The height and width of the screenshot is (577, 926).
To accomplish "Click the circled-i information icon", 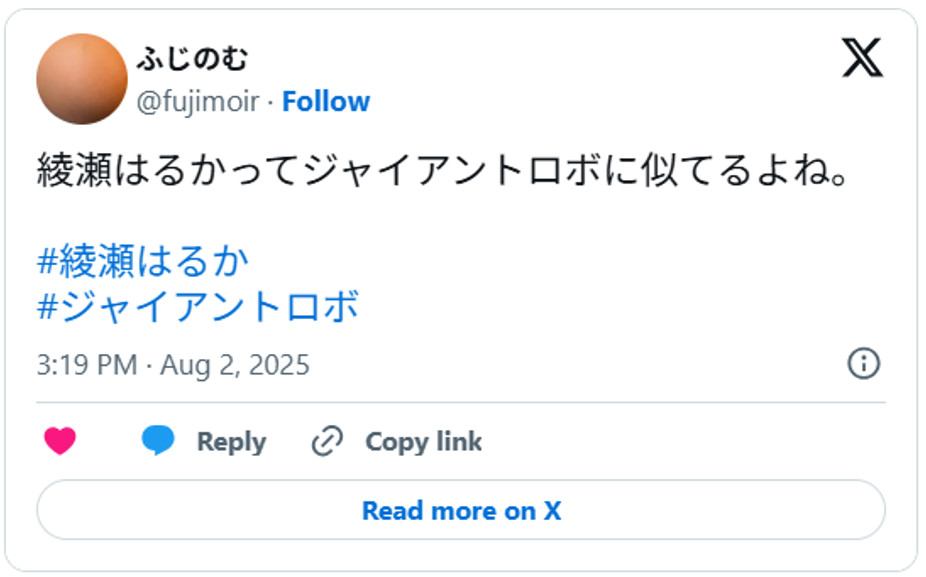I will (x=866, y=364).
